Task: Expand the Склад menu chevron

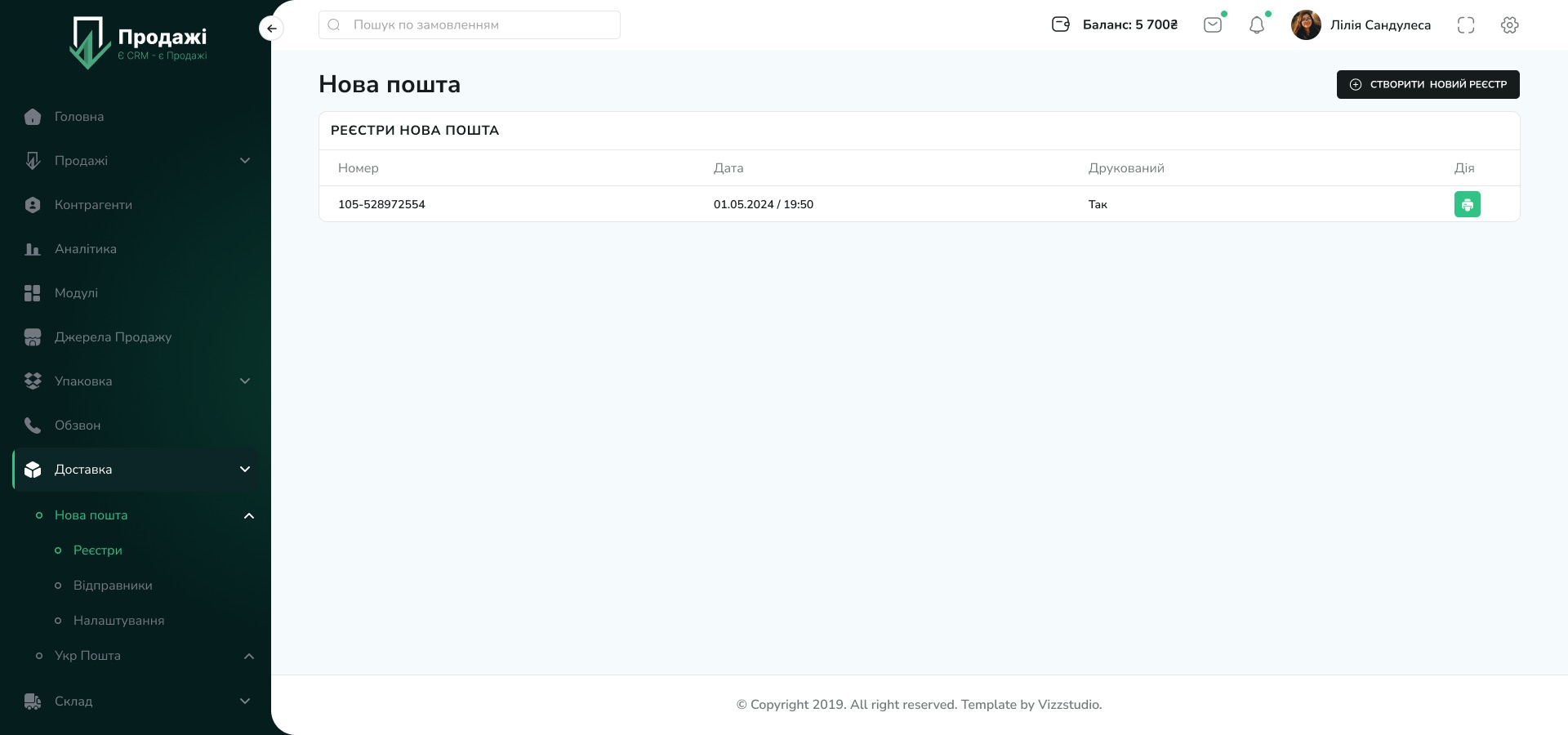Action: 245,702
